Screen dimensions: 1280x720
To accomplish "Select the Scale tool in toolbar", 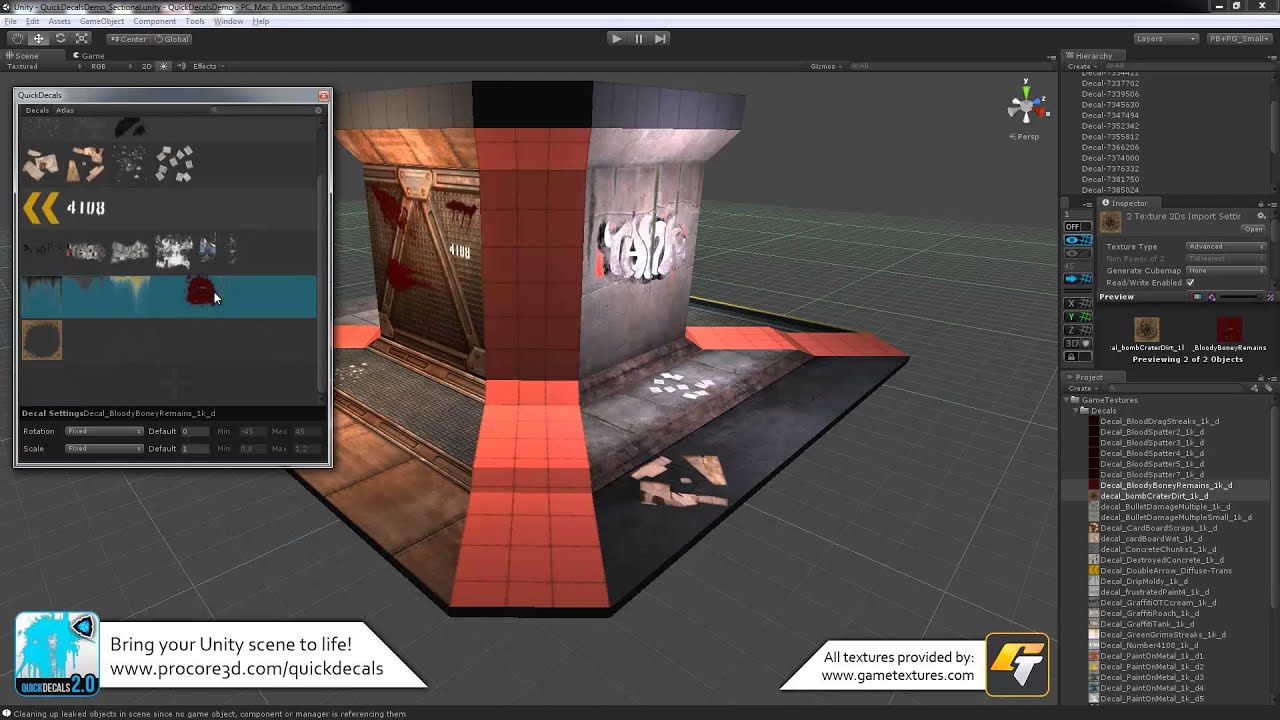I will pos(81,38).
